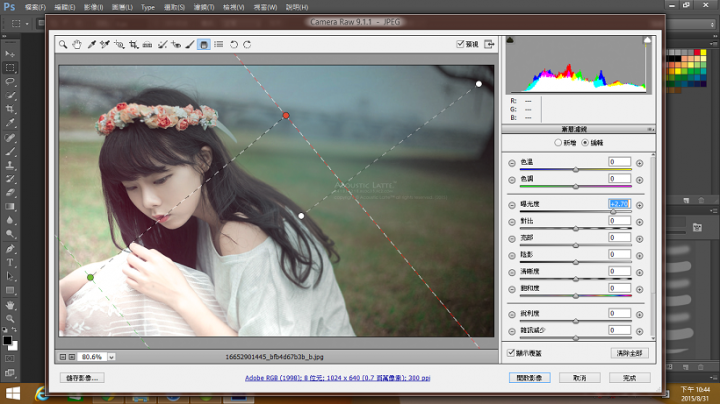The image size is (720, 404).
Task: Open Camera Raw preferences list icon
Action: [x=219, y=45]
